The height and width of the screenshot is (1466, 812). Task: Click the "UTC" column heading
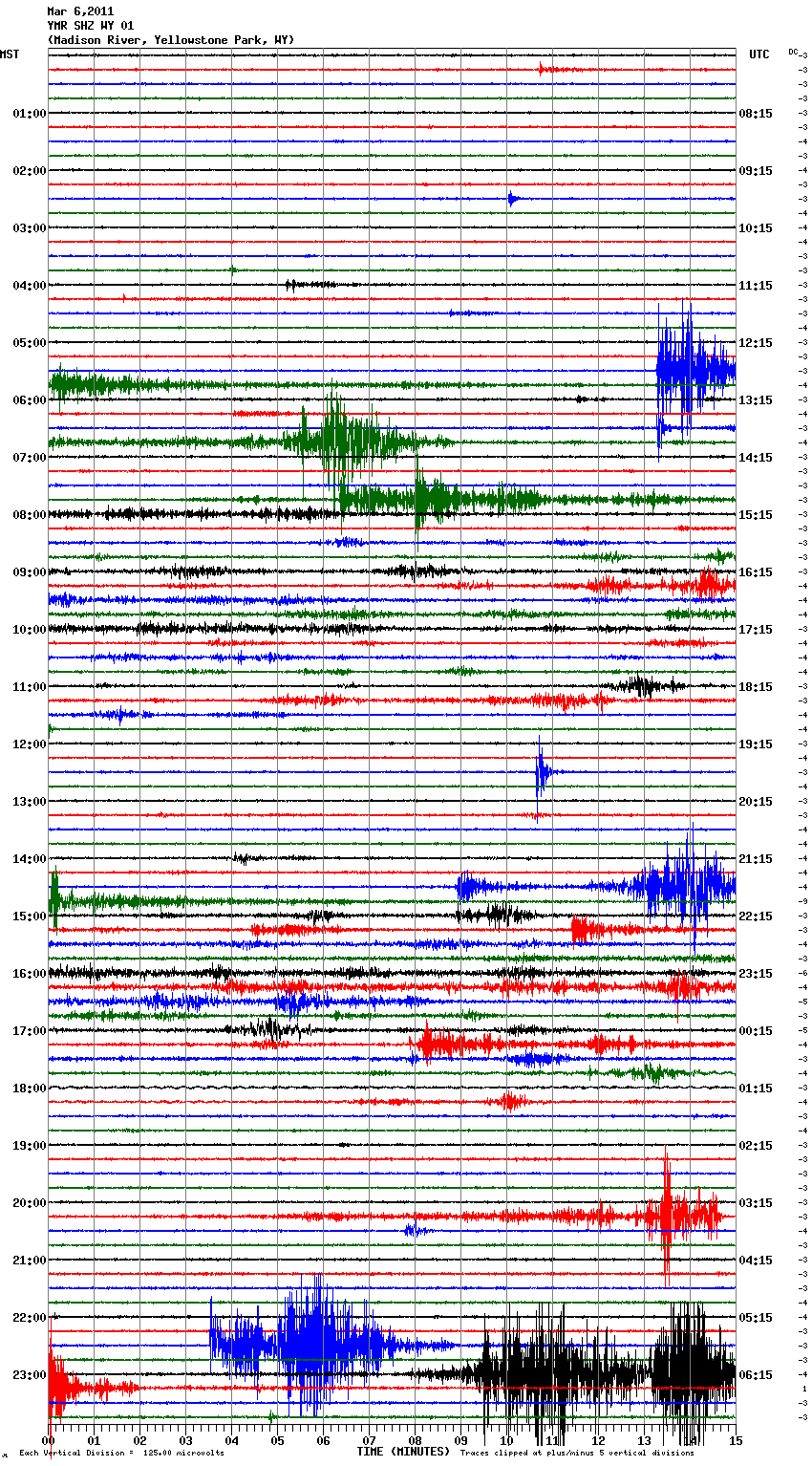coord(759,54)
